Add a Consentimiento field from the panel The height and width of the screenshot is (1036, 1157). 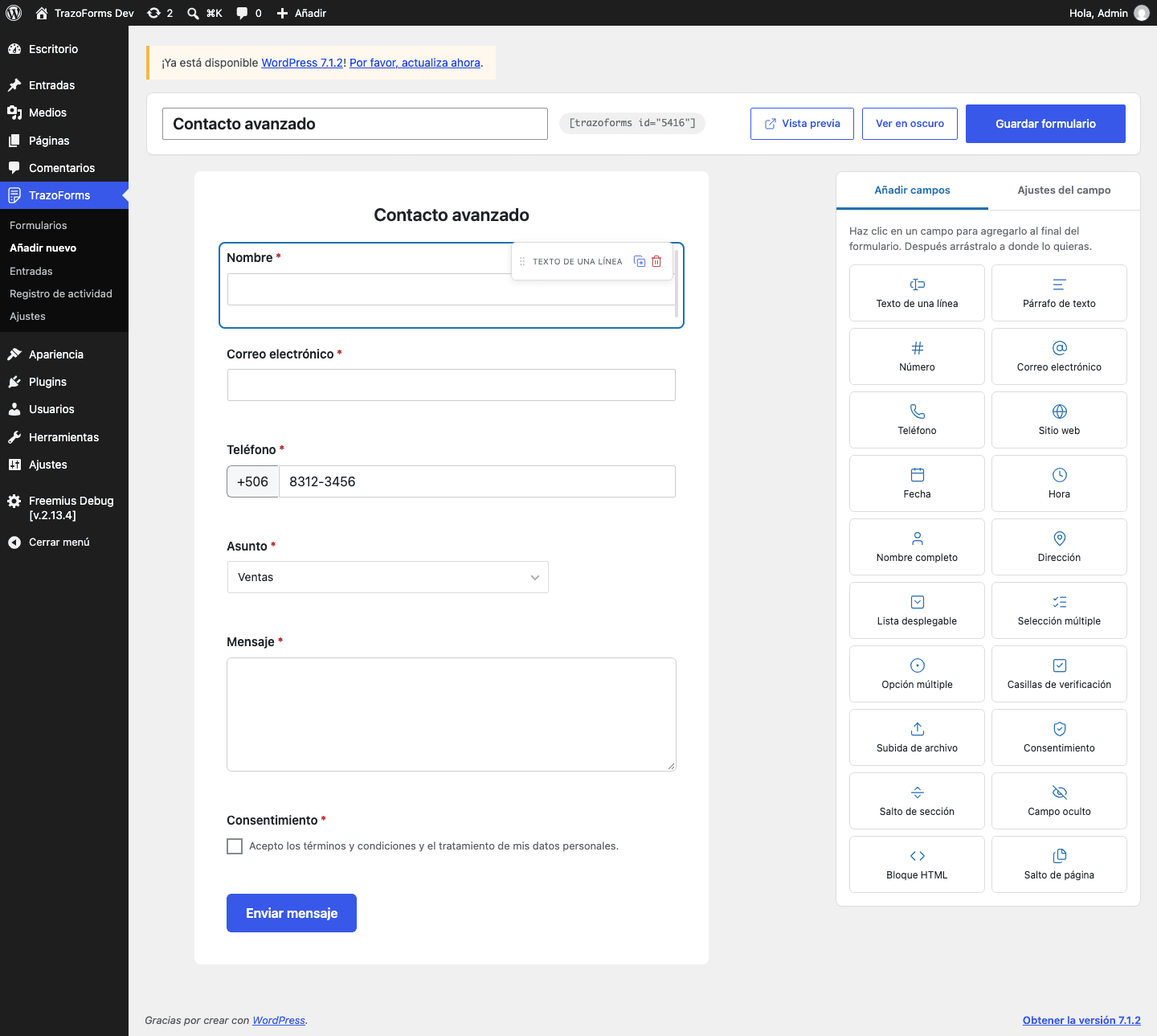[1059, 738]
